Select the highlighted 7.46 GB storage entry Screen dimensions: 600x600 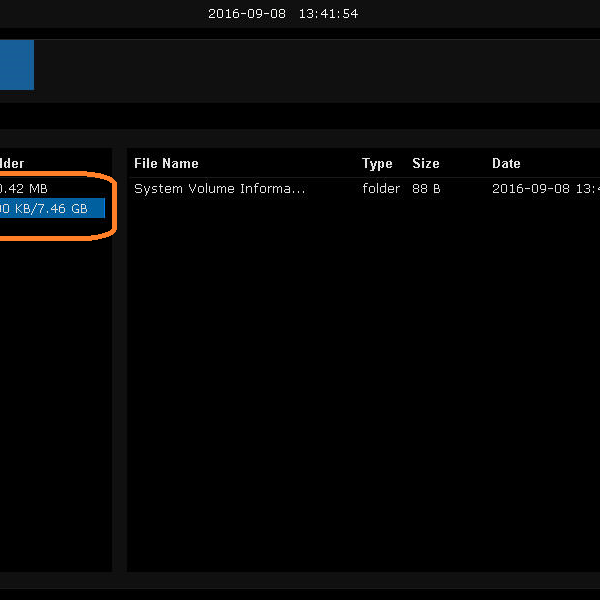50,208
